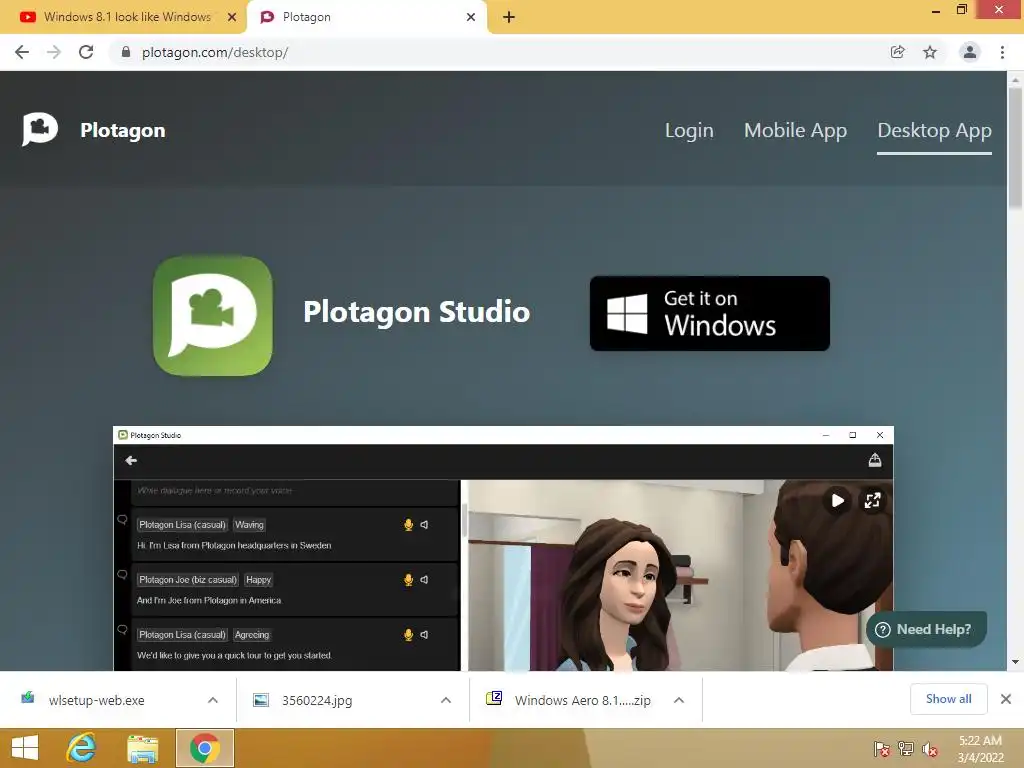
Task: Share this page via share icon
Action: click(898, 52)
